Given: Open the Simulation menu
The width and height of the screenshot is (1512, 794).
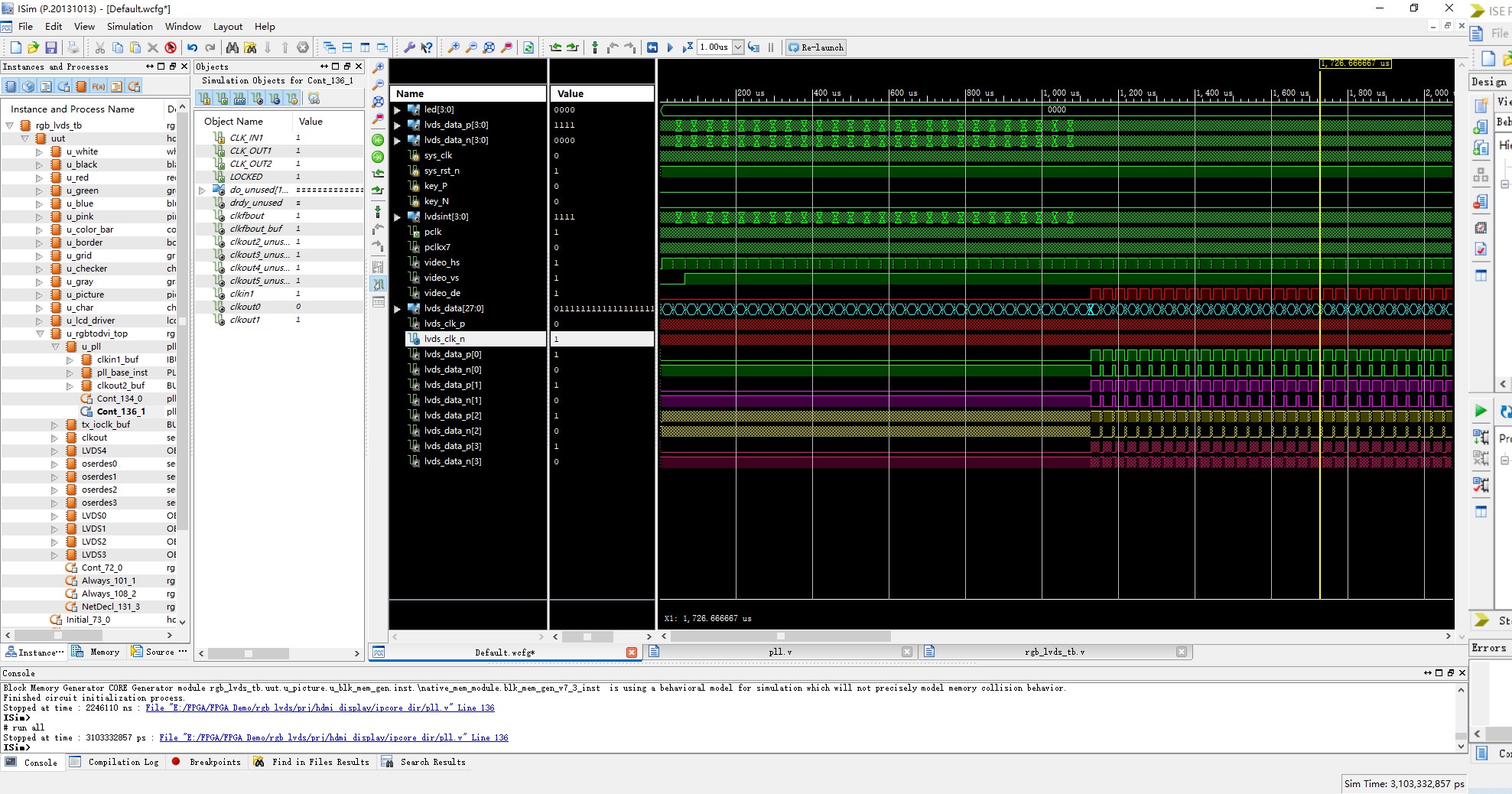Looking at the screenshot, I should [128, 26].
